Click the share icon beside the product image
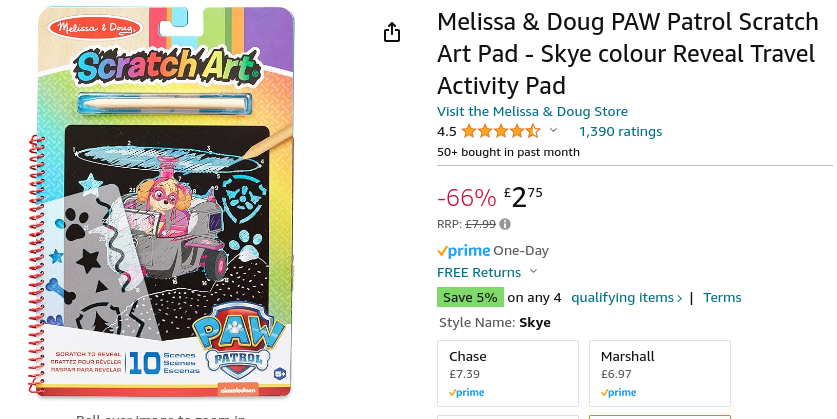Viewport: 837px width, 419px height. [392, 33]
